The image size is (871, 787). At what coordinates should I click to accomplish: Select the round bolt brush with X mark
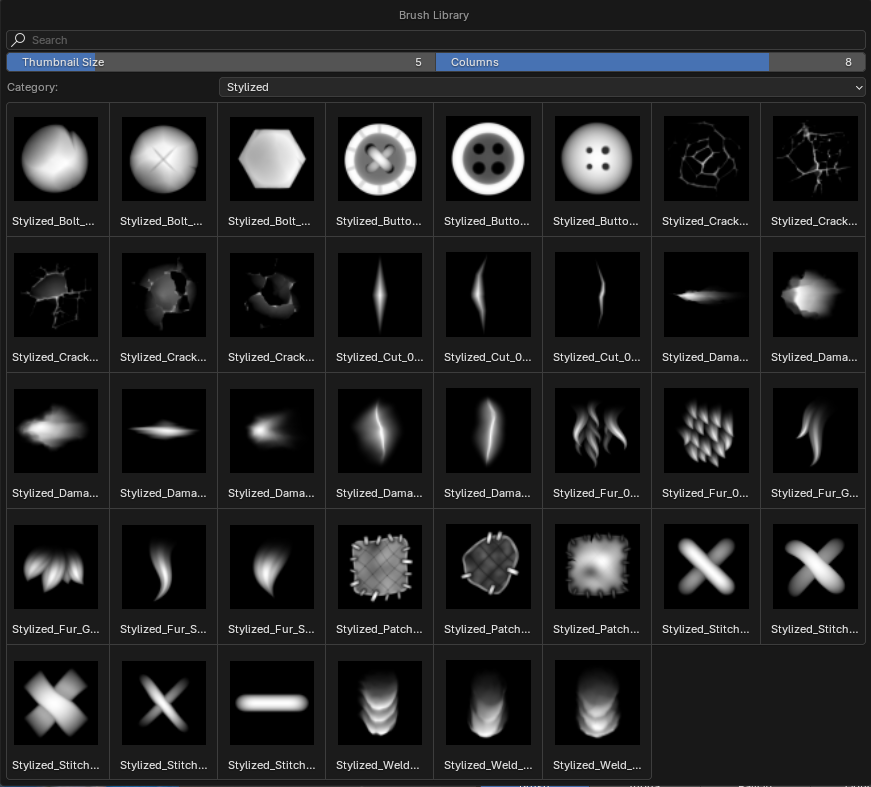pyautogui.click(x=164, y=158)
